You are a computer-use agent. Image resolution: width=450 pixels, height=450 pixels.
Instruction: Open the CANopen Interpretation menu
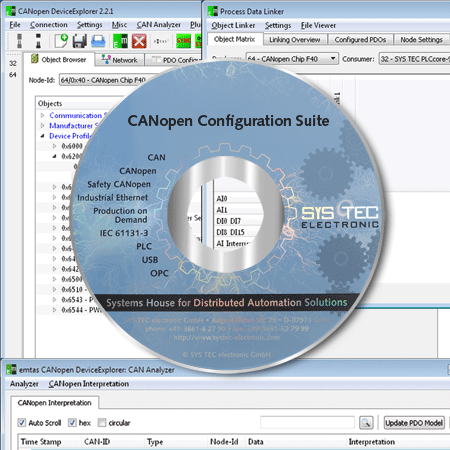tap(89, 384)
